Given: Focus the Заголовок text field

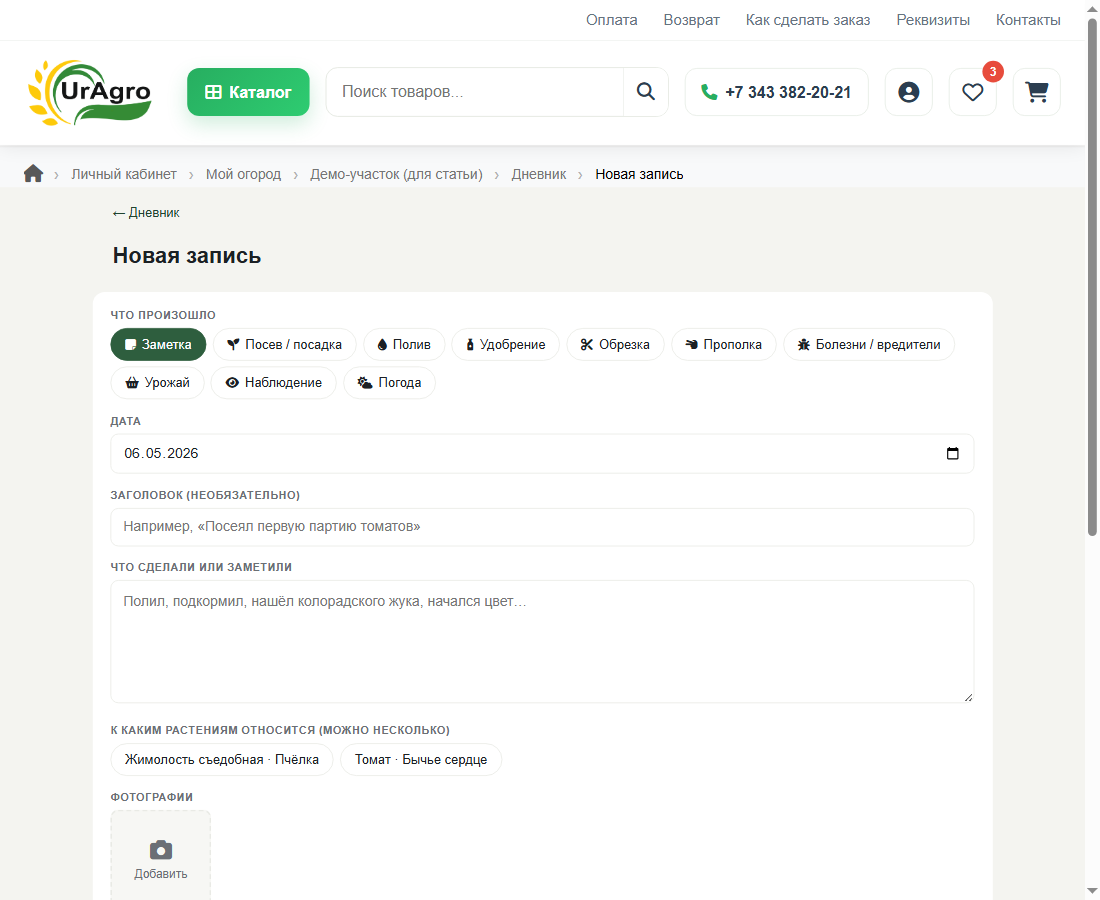Looking at the screenshot, I should point(542,527).
